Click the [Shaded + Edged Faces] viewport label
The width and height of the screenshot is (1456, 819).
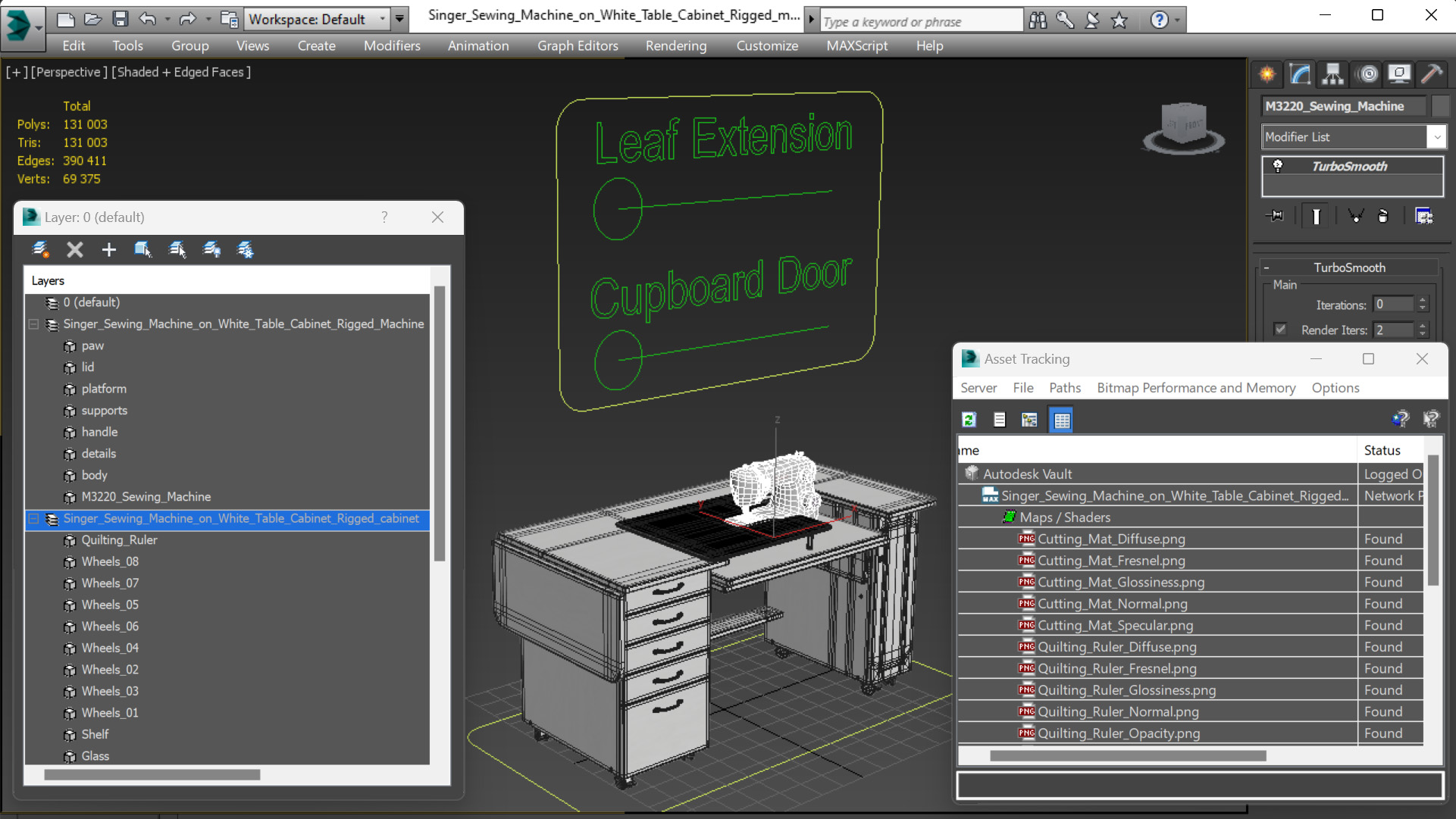(181, 72)
